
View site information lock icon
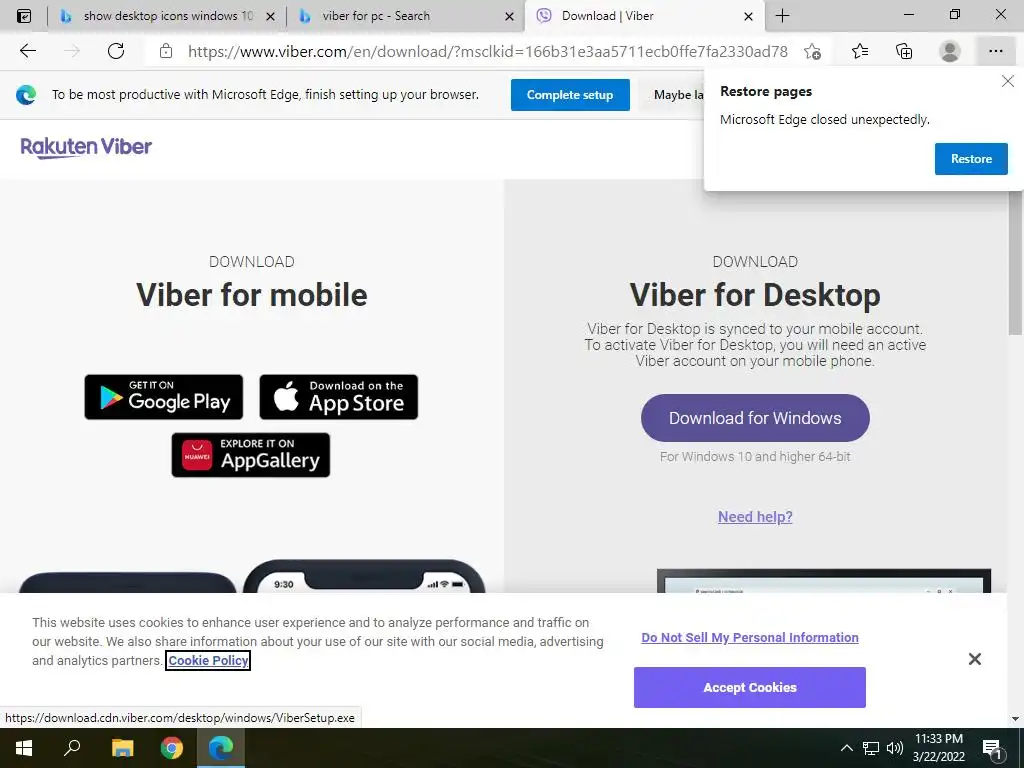pyautogui.click(x=166, y=51)
